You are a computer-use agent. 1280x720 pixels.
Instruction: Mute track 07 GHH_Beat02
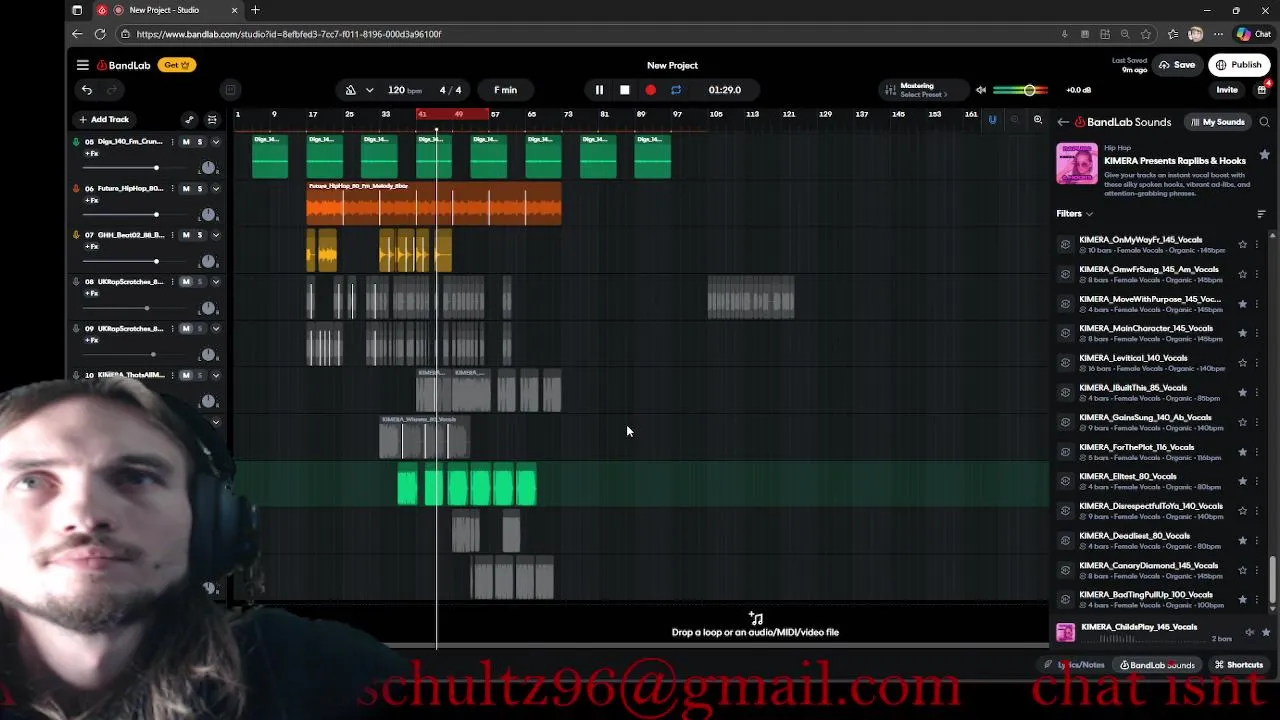click(x=186, y=235)
